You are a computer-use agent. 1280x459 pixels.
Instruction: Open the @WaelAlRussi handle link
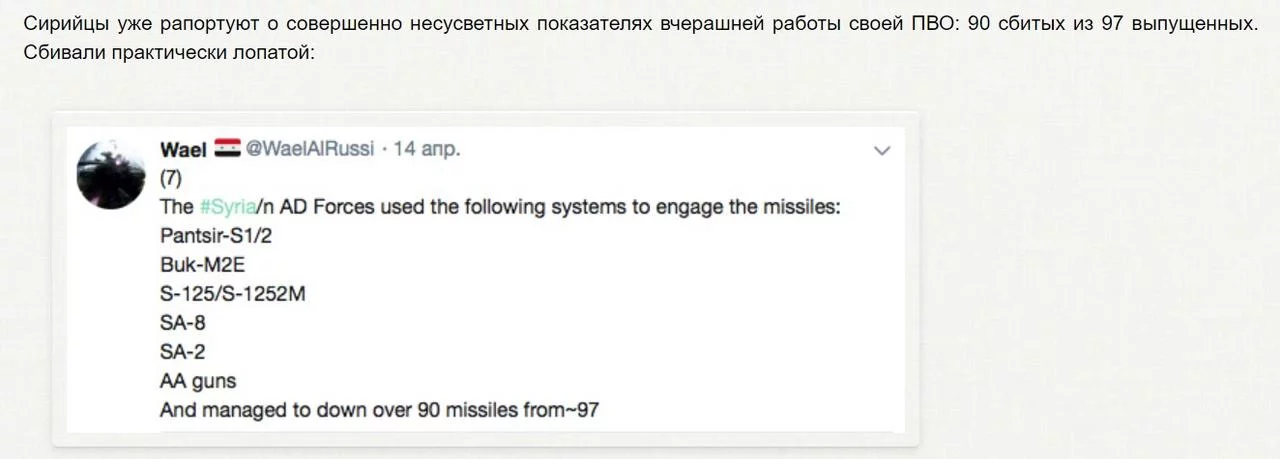pyautogui.click(x=310, y=149)
